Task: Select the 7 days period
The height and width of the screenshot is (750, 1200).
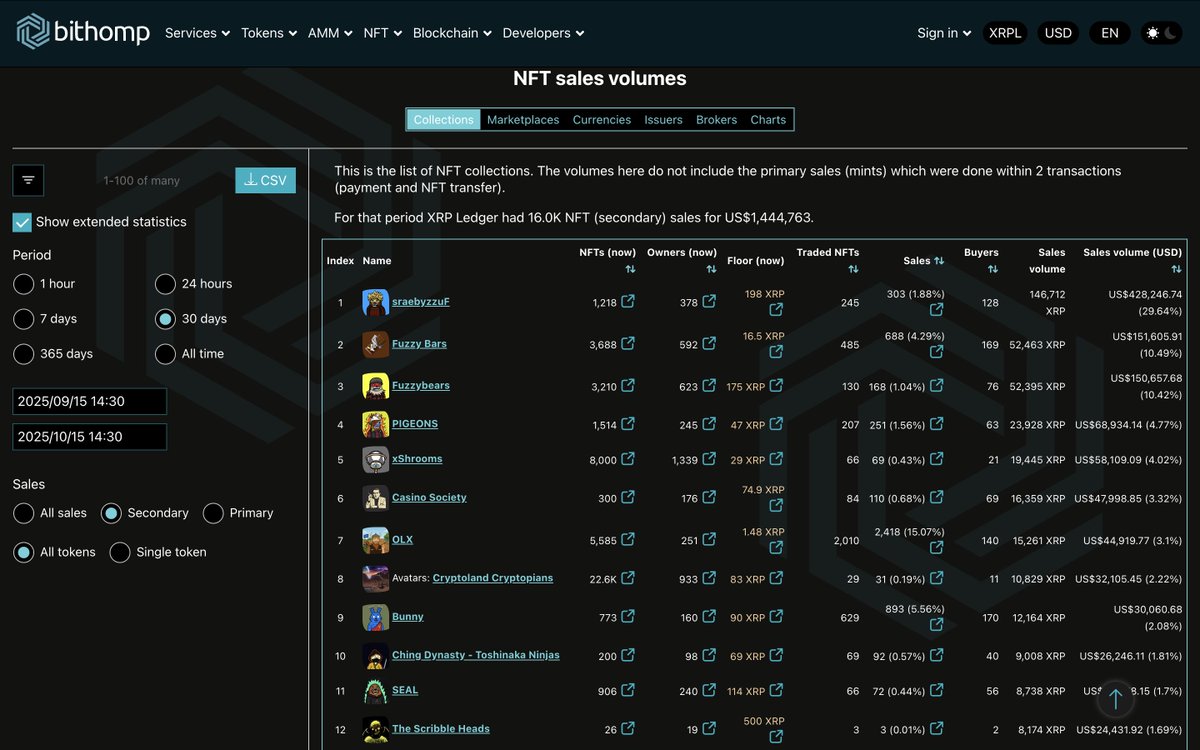Action: point(24,319)
